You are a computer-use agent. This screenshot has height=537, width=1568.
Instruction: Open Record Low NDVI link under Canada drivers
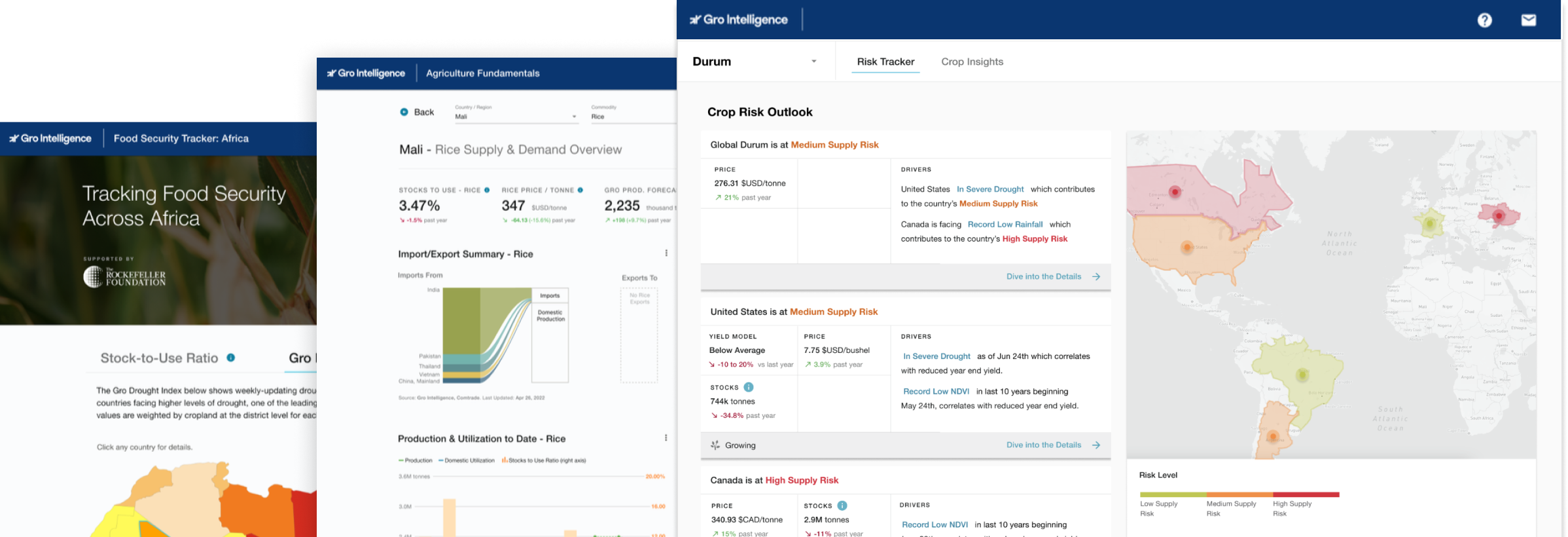point(935,525)
